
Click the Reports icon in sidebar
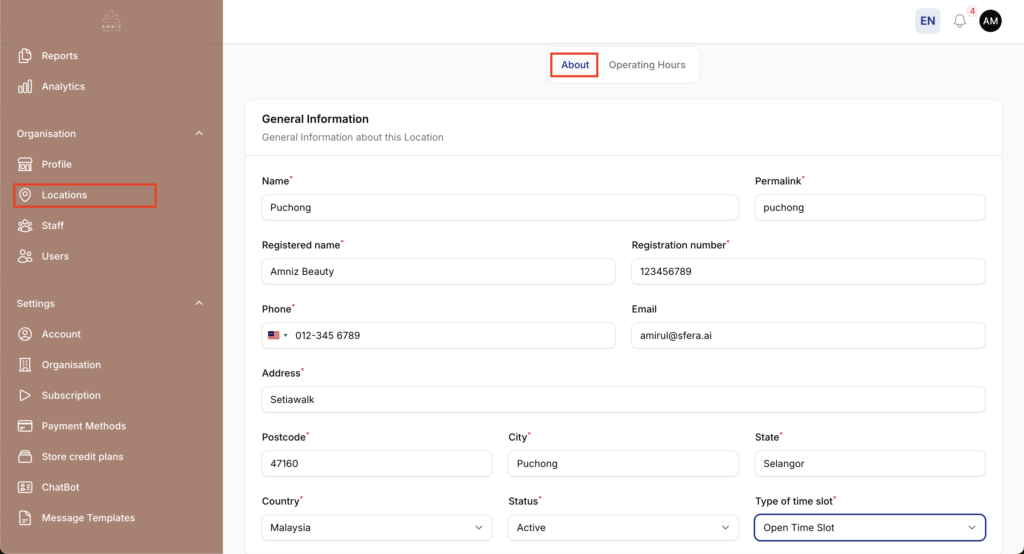coord(26,56)
